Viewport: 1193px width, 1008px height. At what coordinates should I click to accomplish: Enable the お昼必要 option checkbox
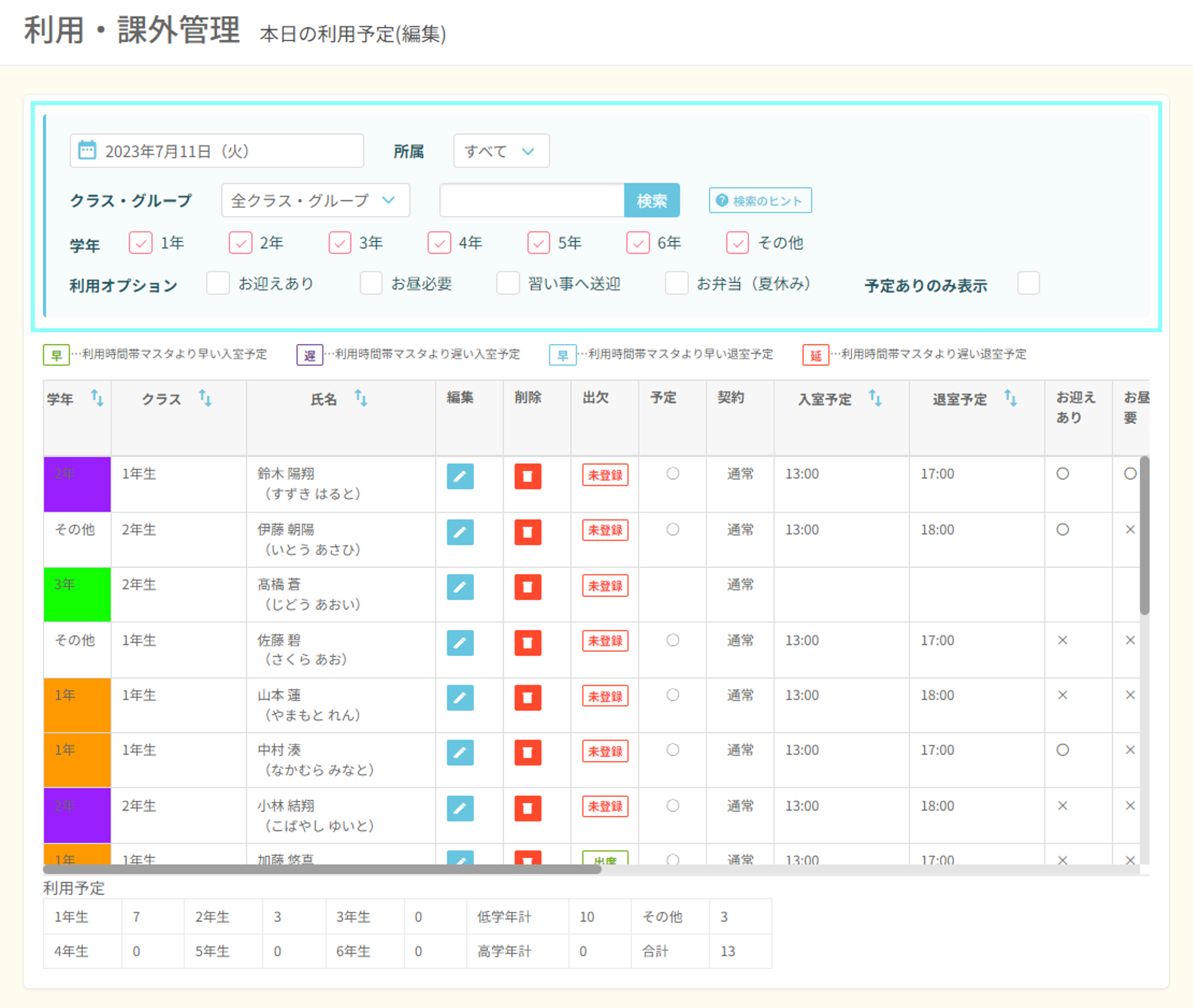(371, 284)
